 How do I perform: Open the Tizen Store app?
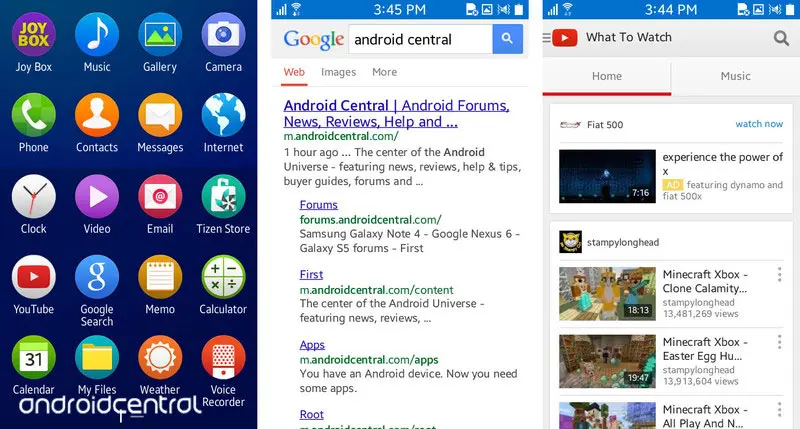(223, 196)
